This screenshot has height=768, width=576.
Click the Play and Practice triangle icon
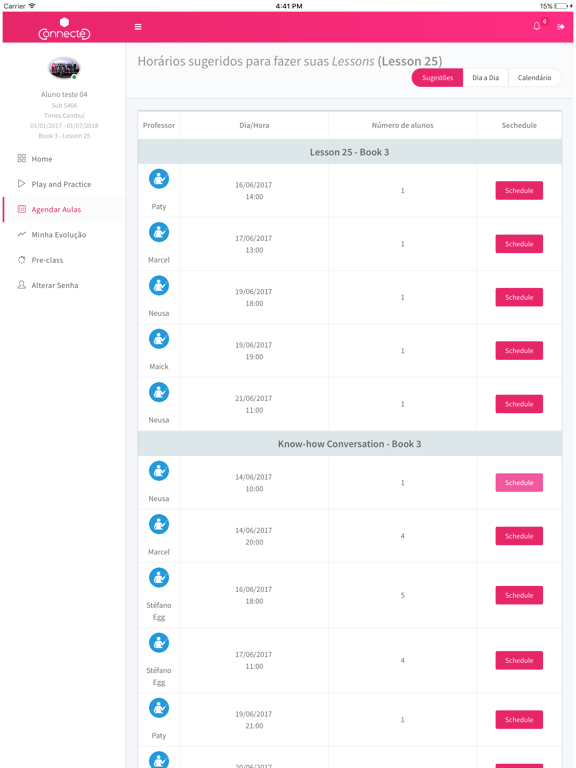22,184
